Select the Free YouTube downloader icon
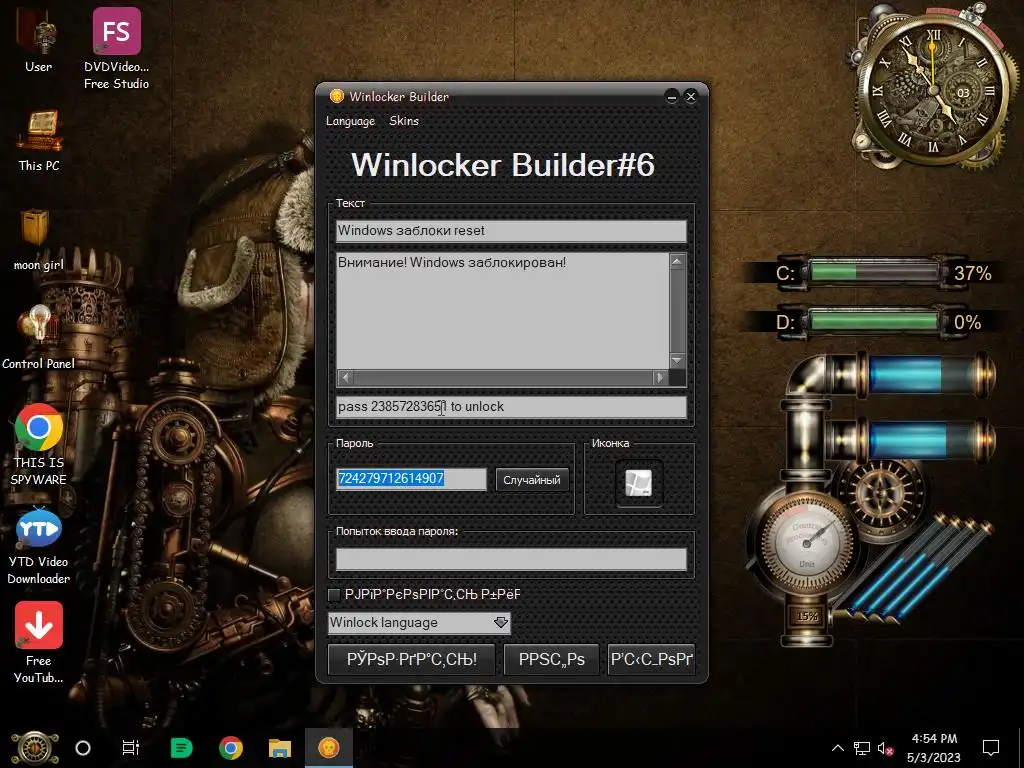Viewport: 1024px width, 768px height. tap(39, 643)
